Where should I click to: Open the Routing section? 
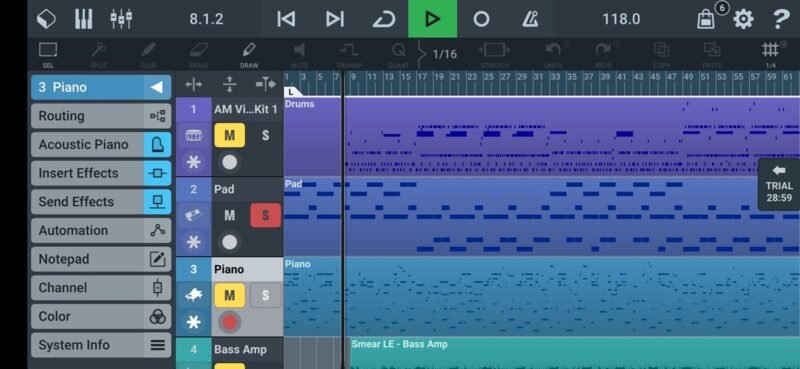point(101,116)
